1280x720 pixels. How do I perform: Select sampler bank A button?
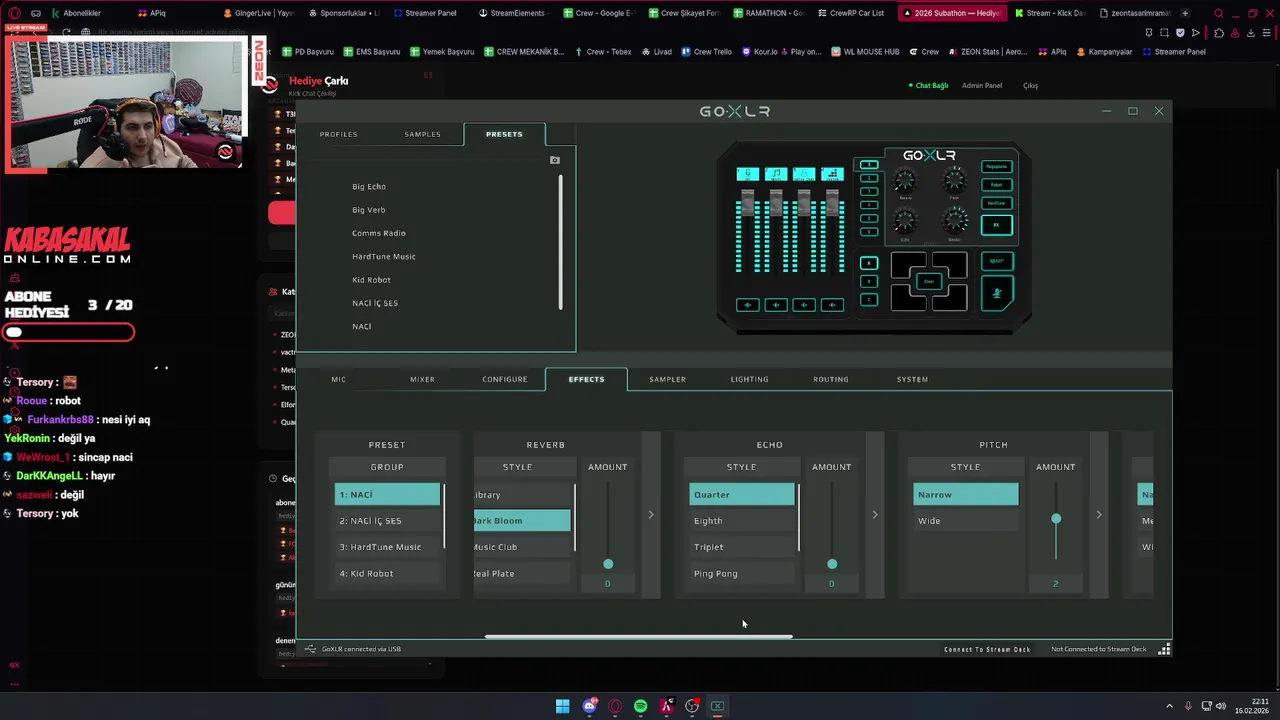coord(869,263)
